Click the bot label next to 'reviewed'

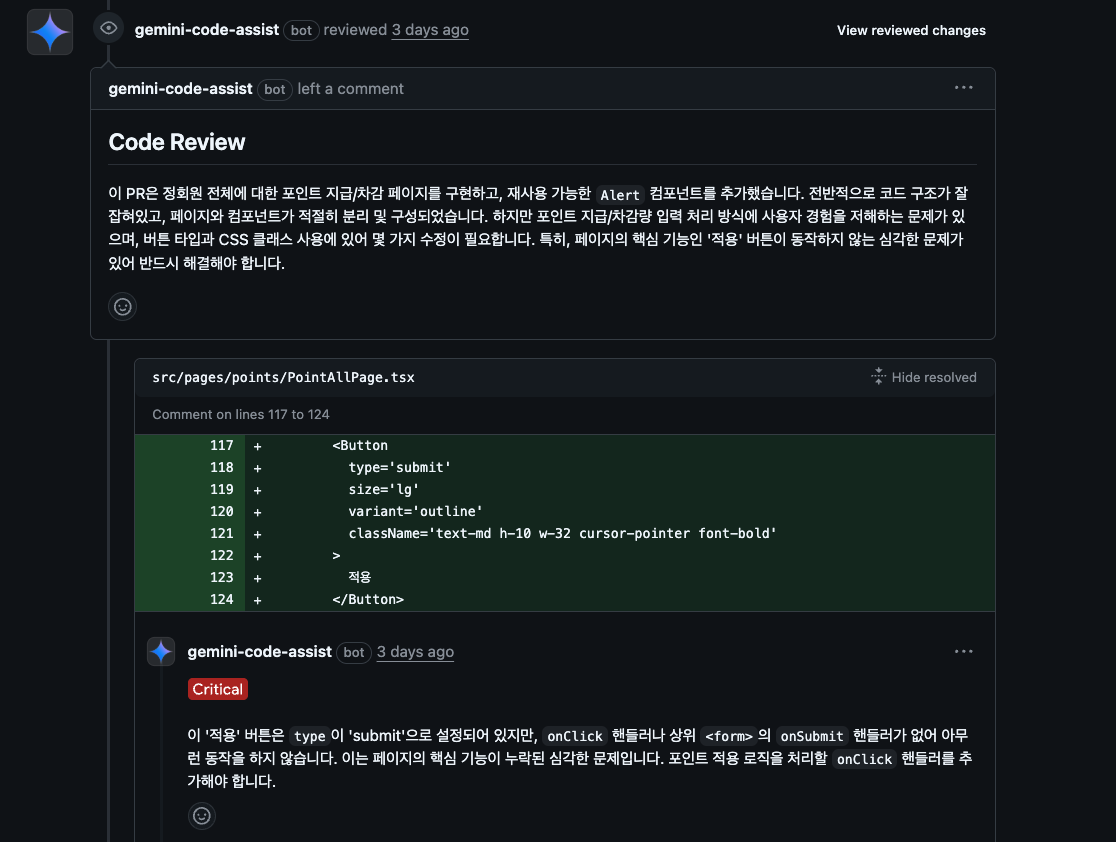pos(301,31)
